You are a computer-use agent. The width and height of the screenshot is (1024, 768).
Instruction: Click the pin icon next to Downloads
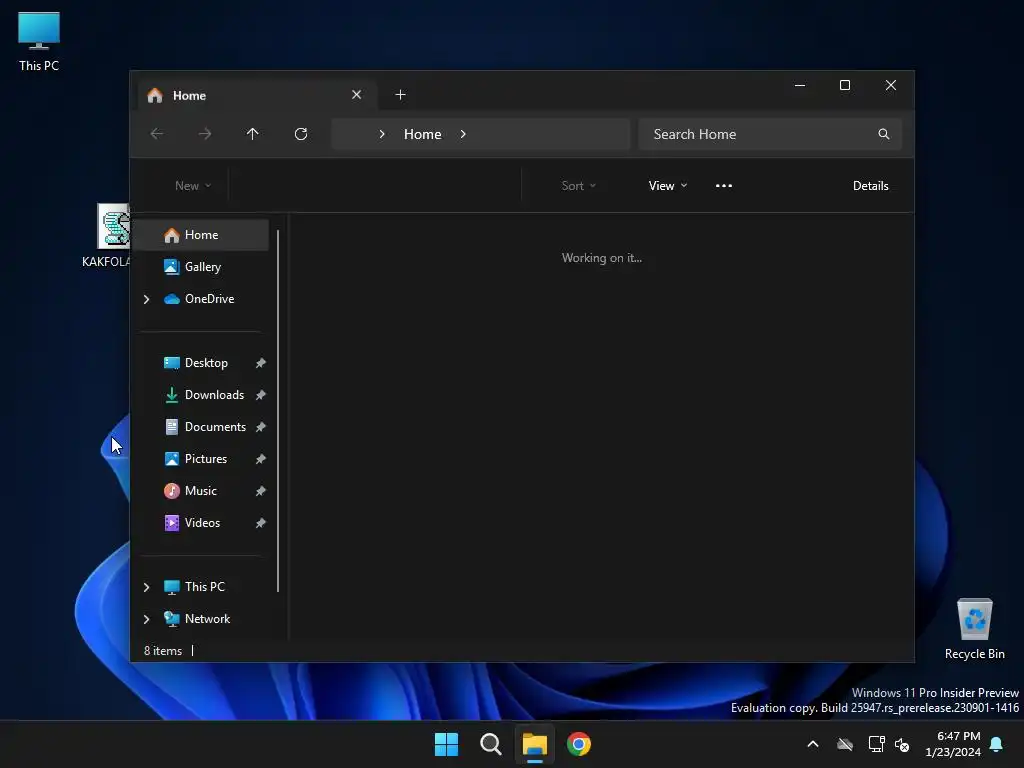pos(261,395)
